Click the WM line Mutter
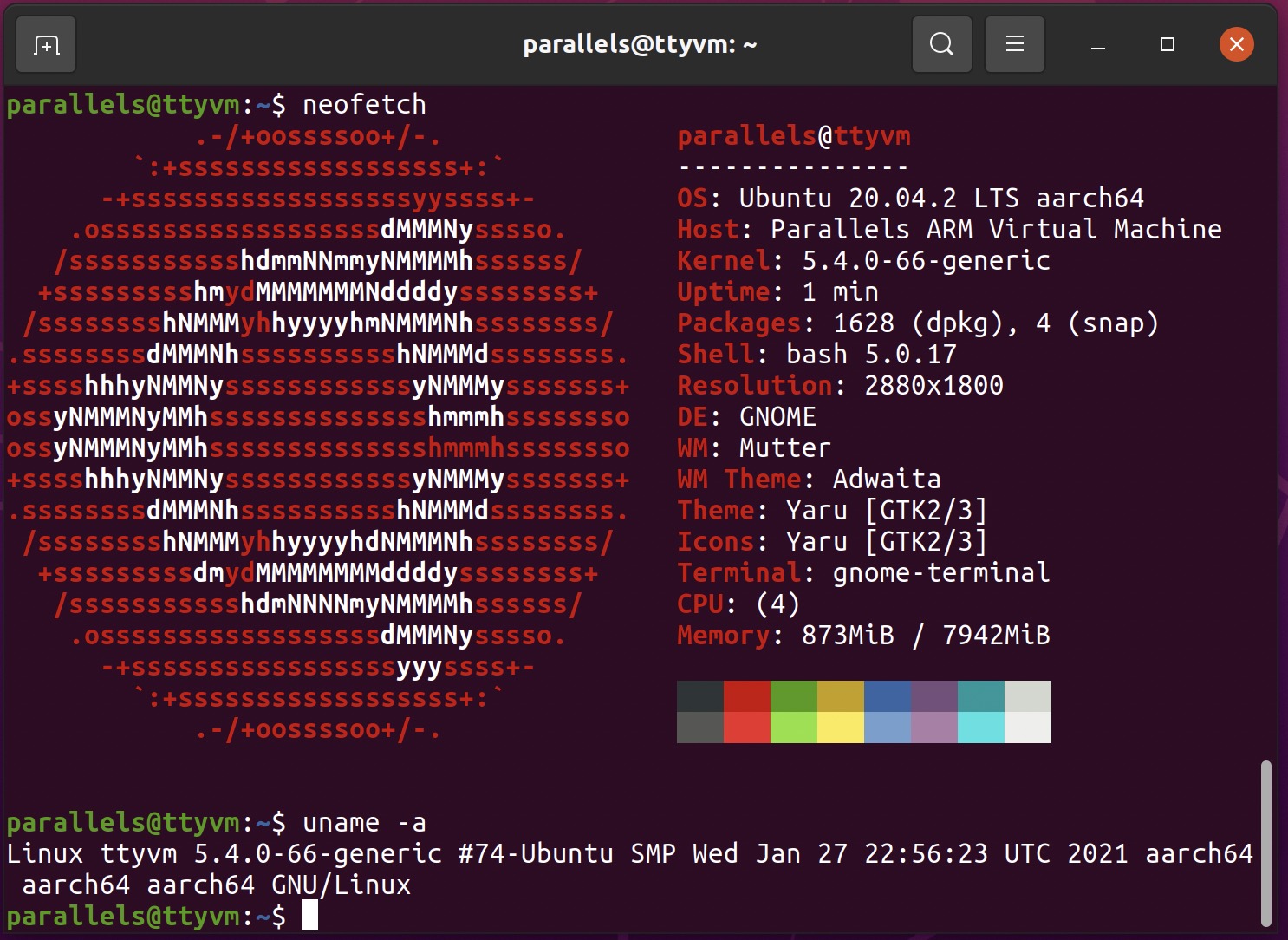This screenshot has height=940, width=1288. pyautogui.click(x=754, y=448)
